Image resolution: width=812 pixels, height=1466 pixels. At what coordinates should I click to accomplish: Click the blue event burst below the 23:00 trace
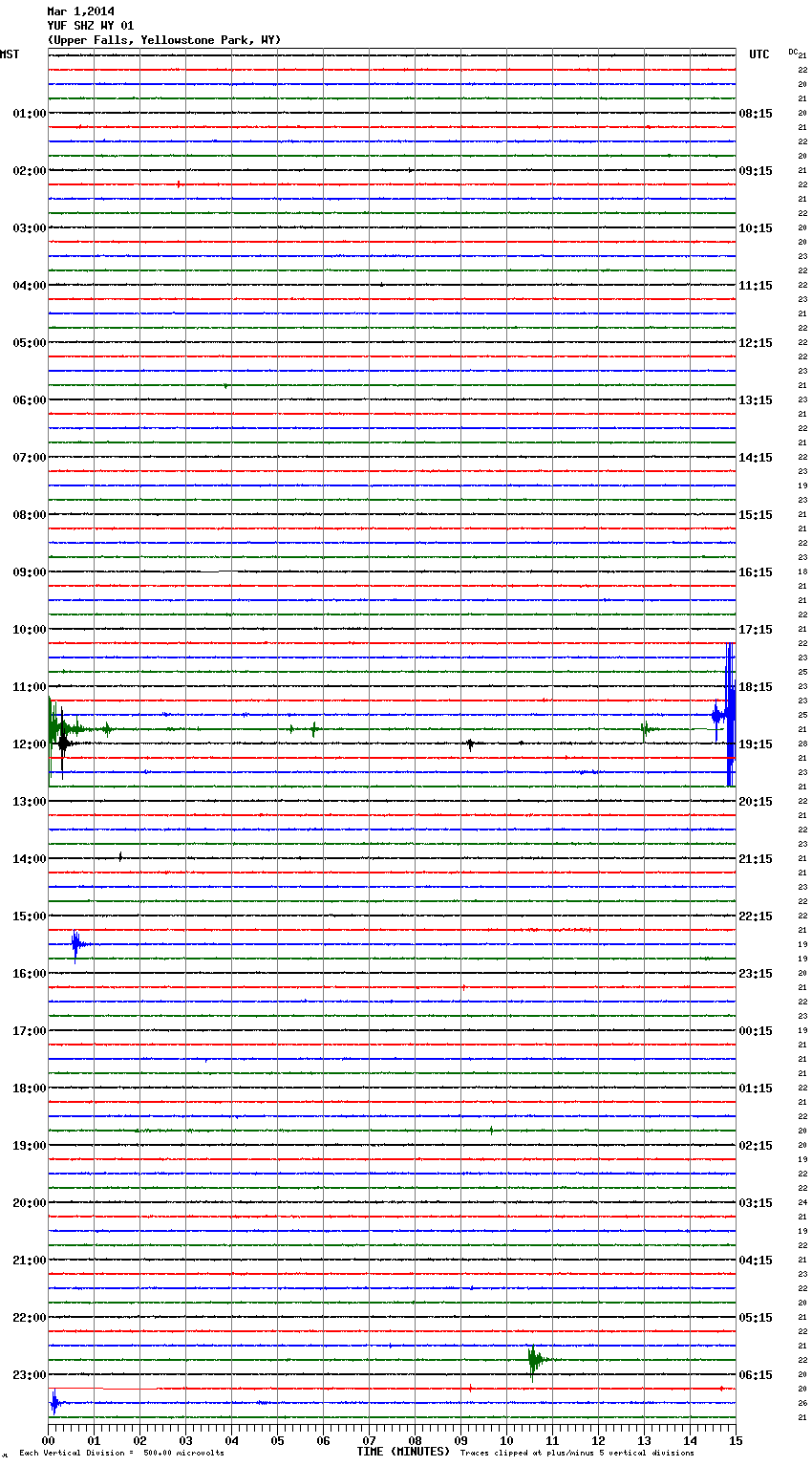54,1403
